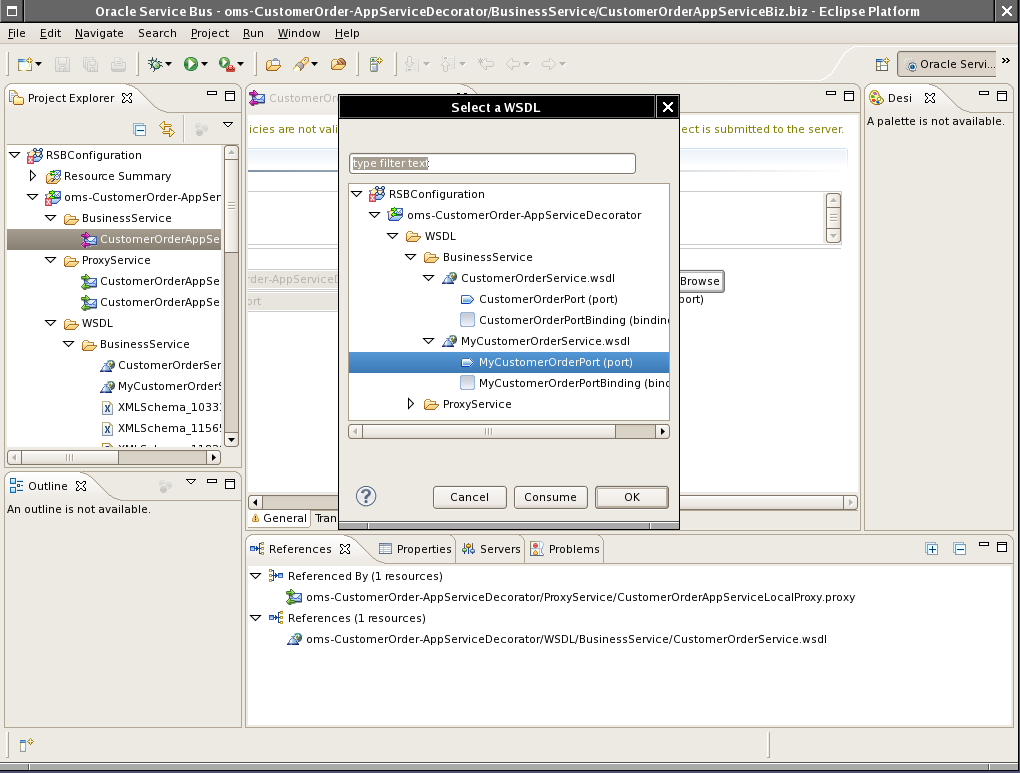Click the Open folder toolbar icon
1020x773 pixels.
[273, 64]
